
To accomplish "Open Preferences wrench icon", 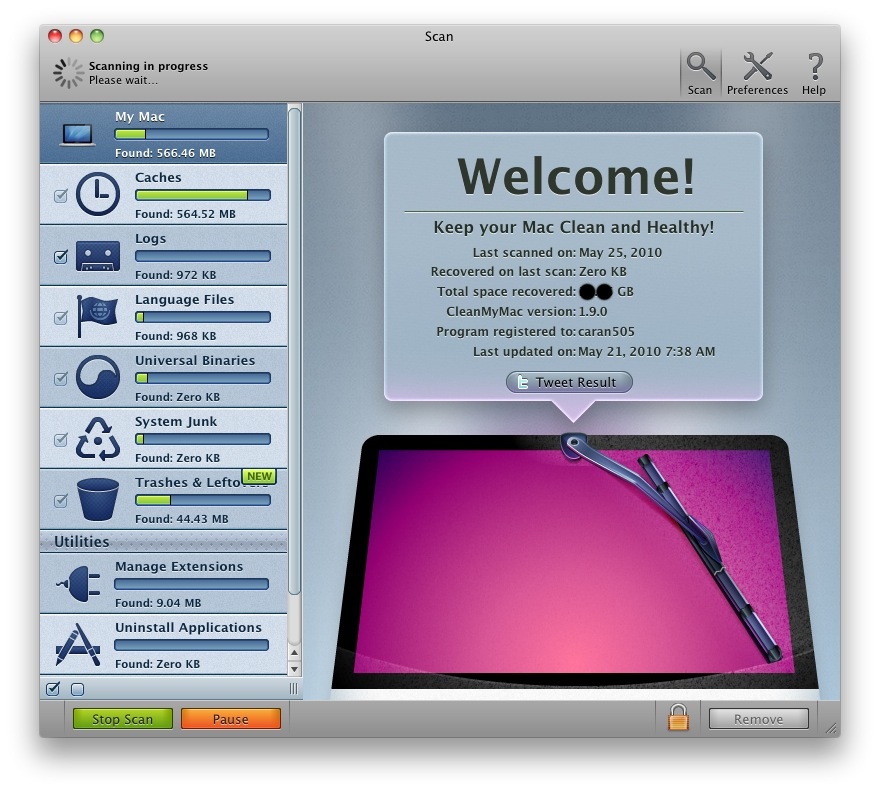I will [x=757, y=66].
